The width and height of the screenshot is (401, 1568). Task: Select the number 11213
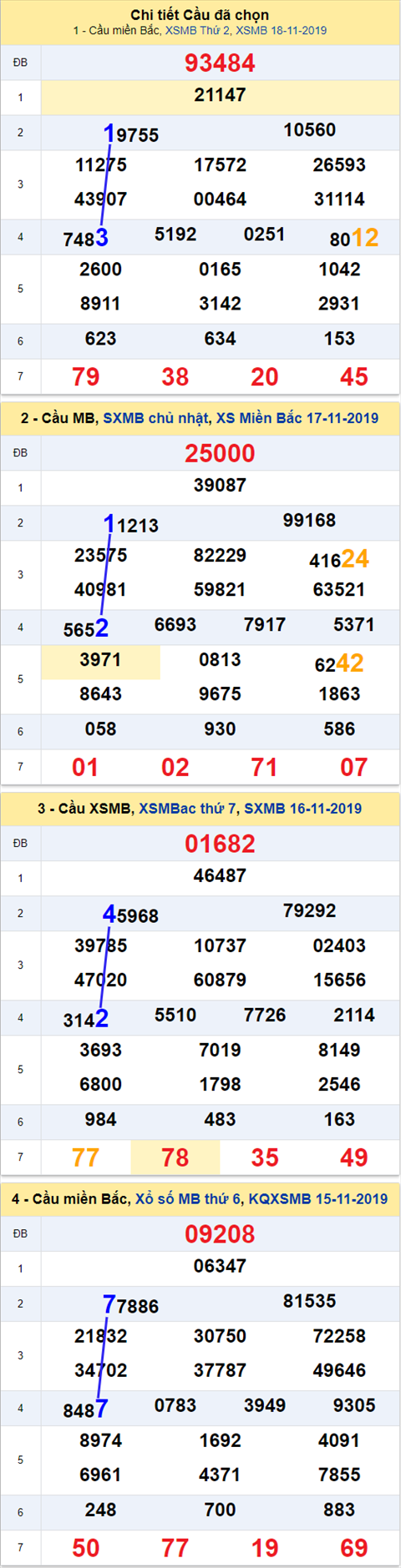(x=131, y=525)
